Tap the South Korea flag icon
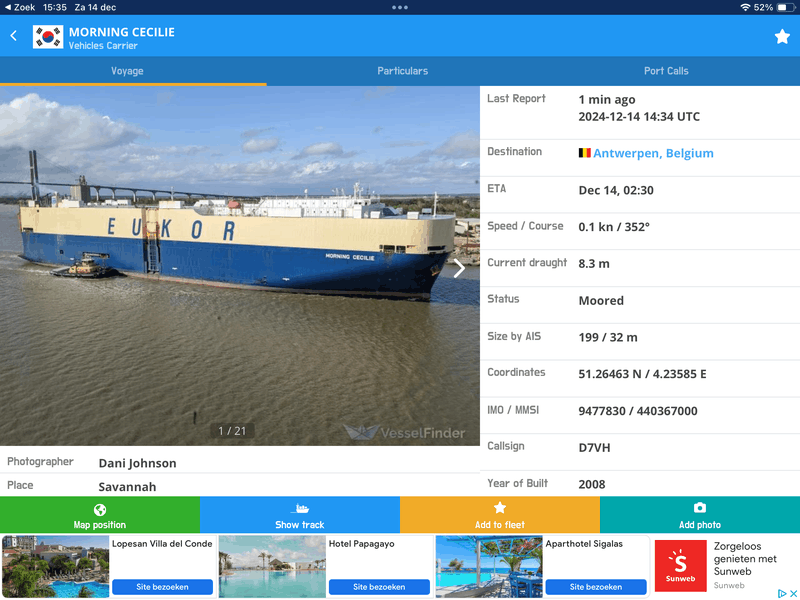The width and height of the screenshot is (800, 600). 48,37
